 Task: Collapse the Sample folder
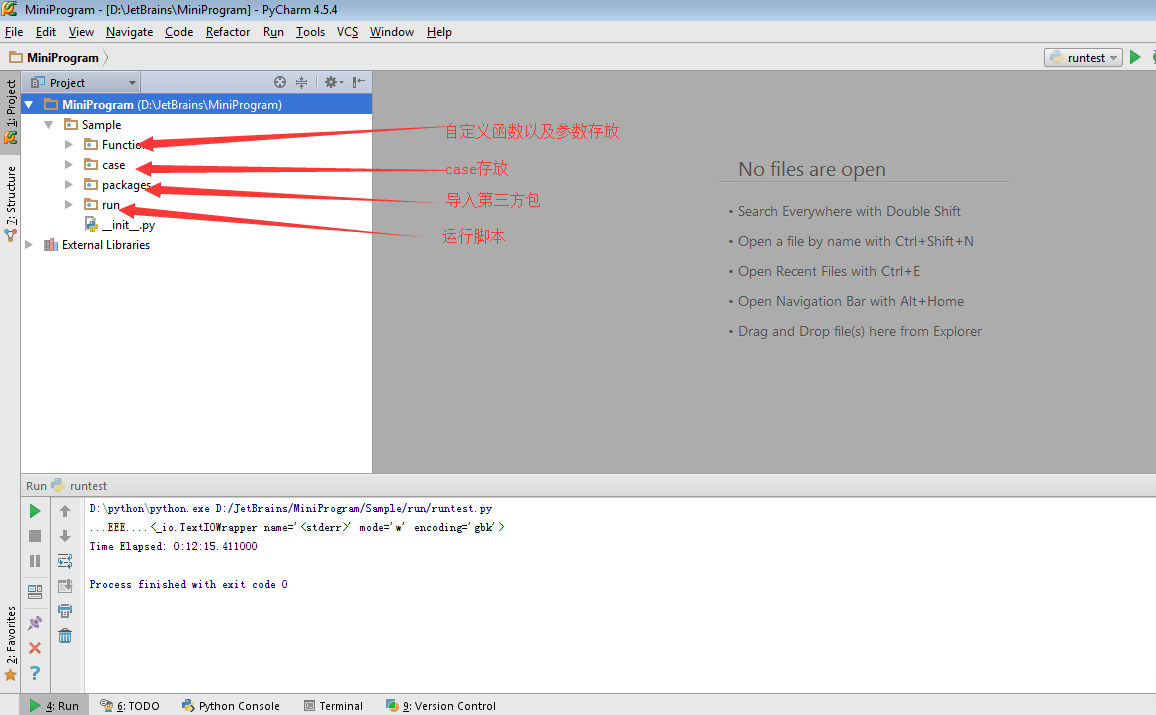click(x=48, y=125)
